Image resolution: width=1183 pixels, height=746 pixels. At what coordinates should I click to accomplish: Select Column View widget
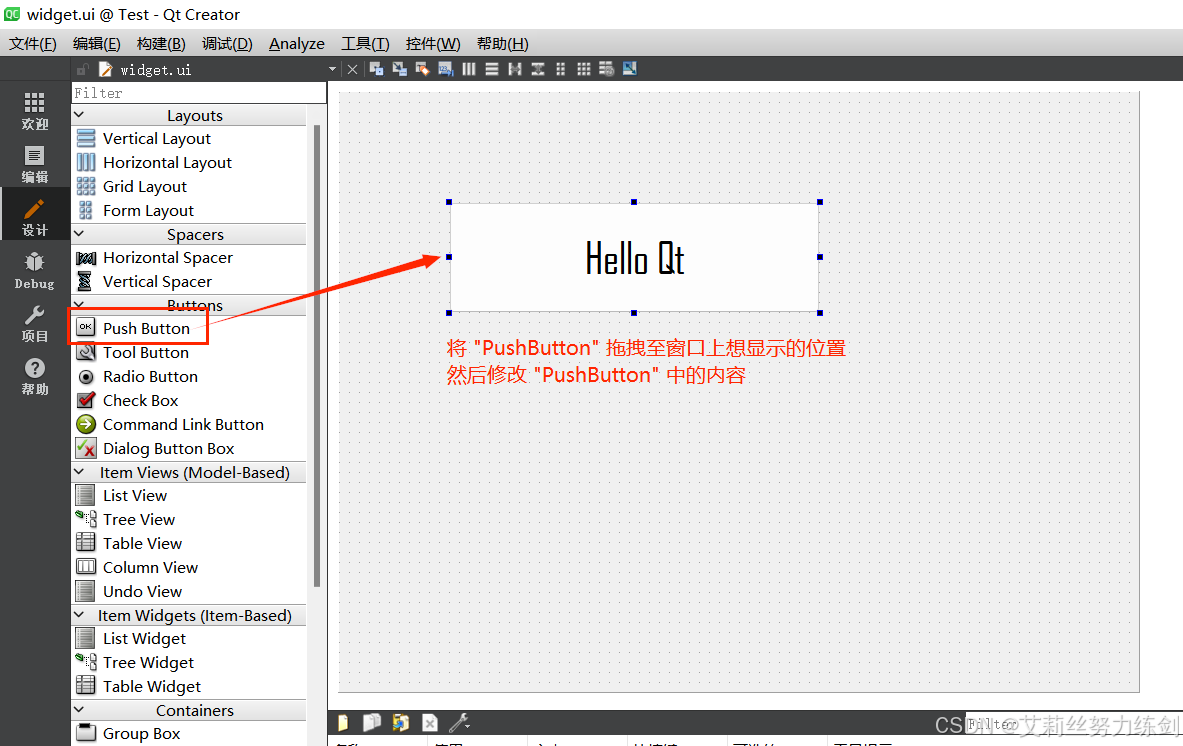pyautogui.click(x=189, y=567)
